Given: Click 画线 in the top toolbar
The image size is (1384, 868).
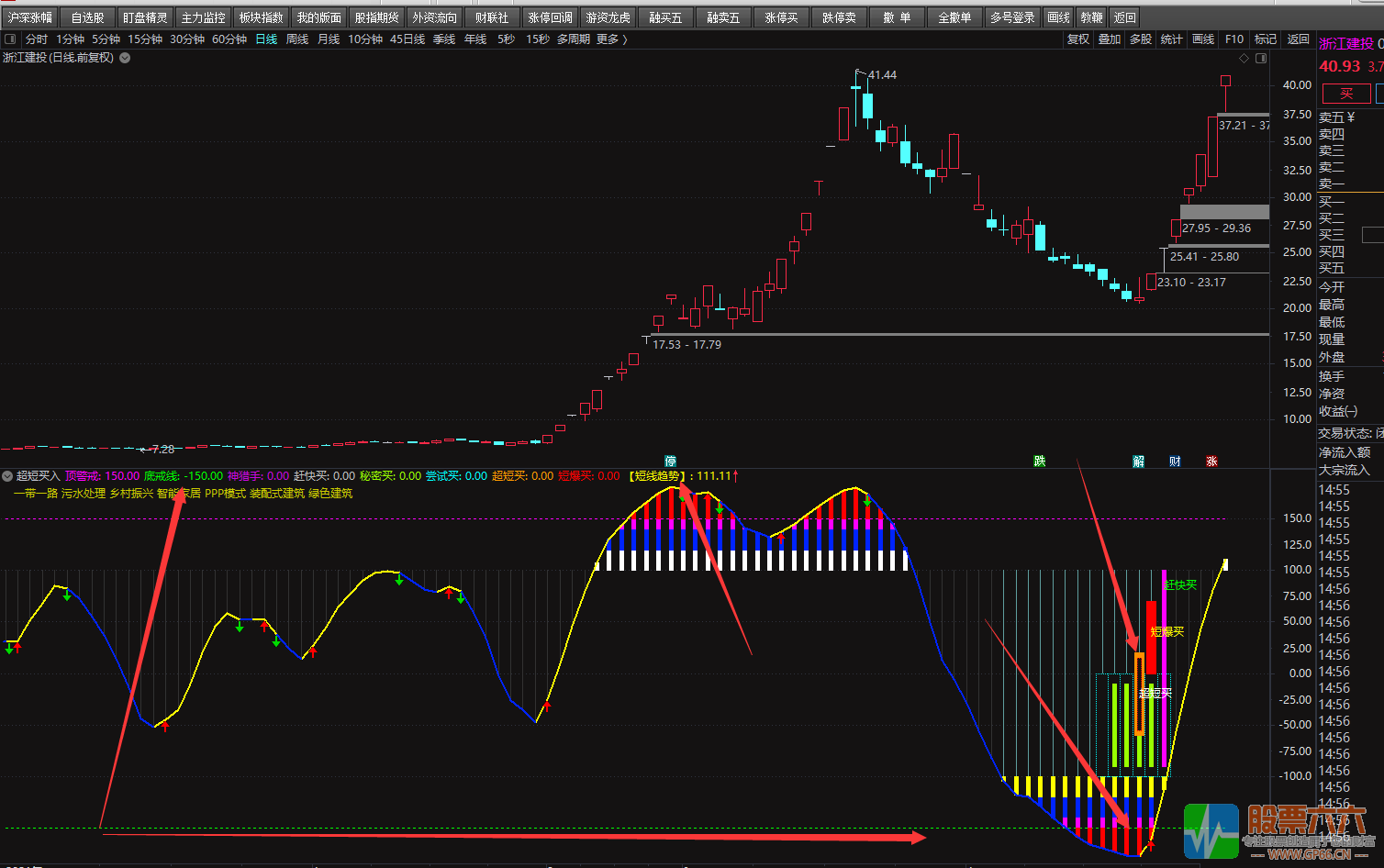Looking at the screenshot, I should coord(1059,17).
